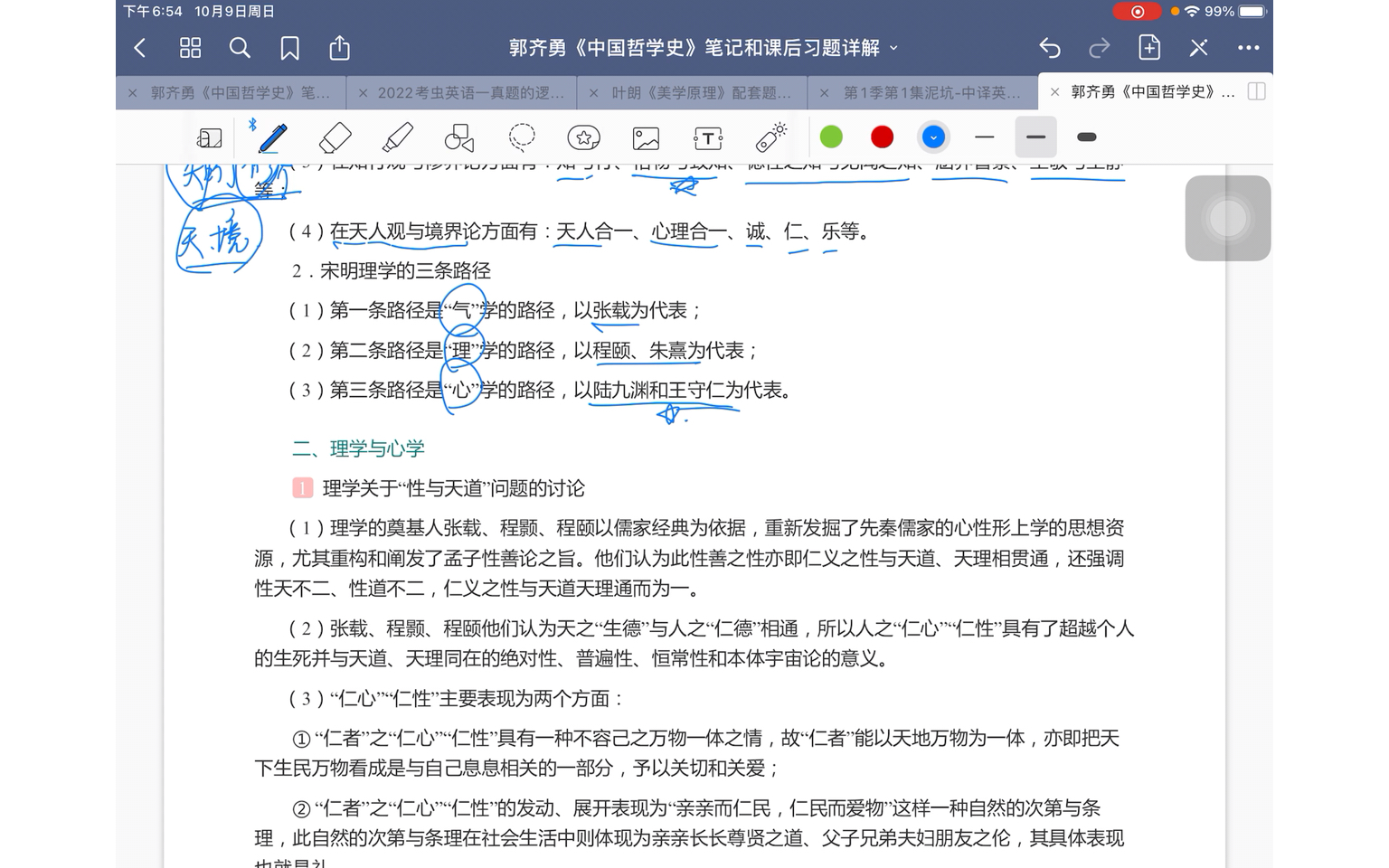This screenshot has width=1389, height=868.
Task: Select the thinnest stroke width
Action: (x=985, y=137)
